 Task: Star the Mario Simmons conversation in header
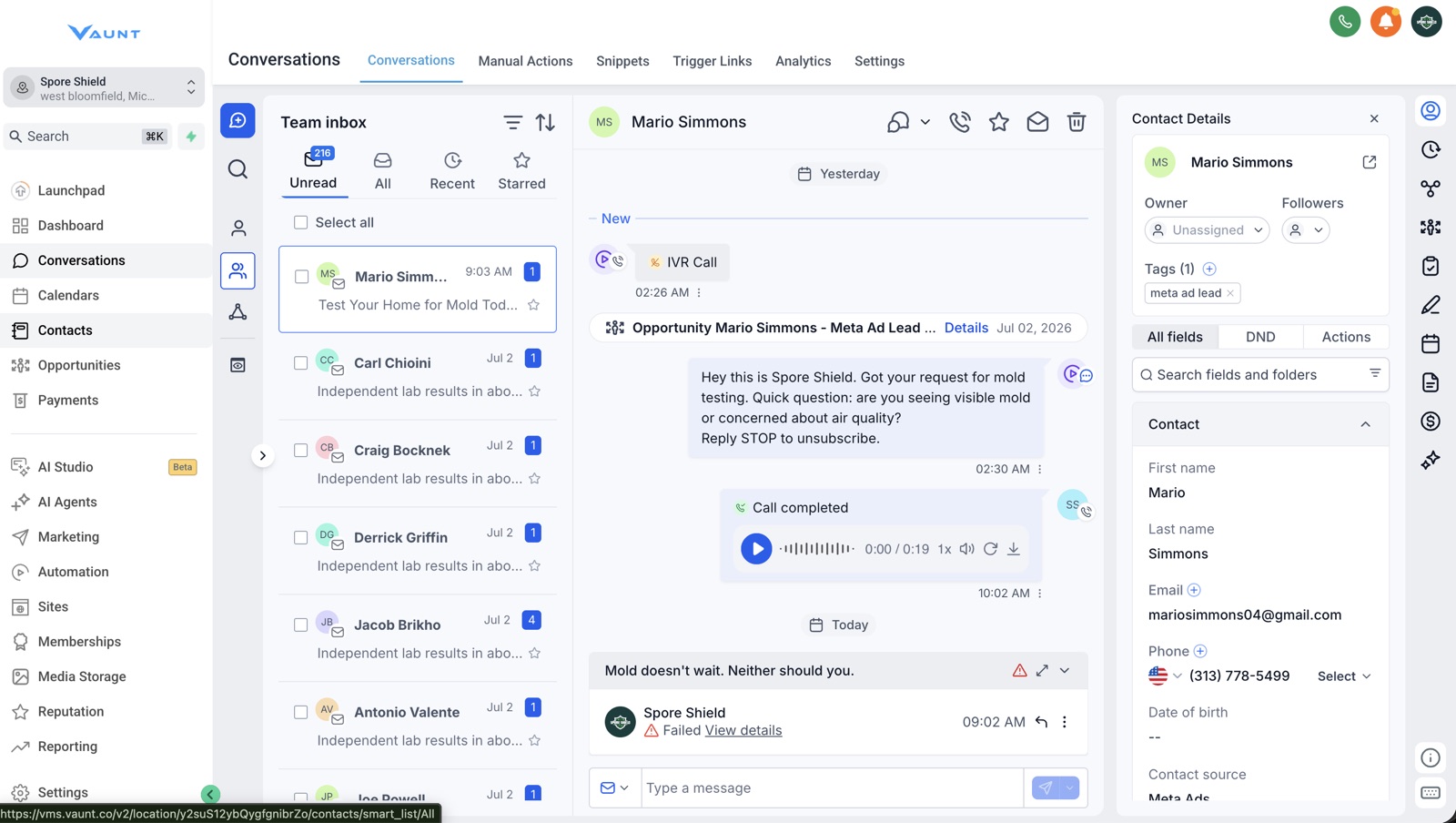(999, 122)
